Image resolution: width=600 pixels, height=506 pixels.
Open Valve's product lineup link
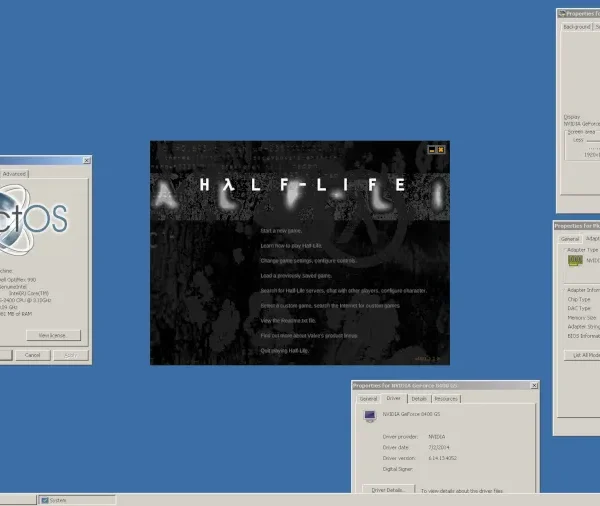click(x=309, y=336)
